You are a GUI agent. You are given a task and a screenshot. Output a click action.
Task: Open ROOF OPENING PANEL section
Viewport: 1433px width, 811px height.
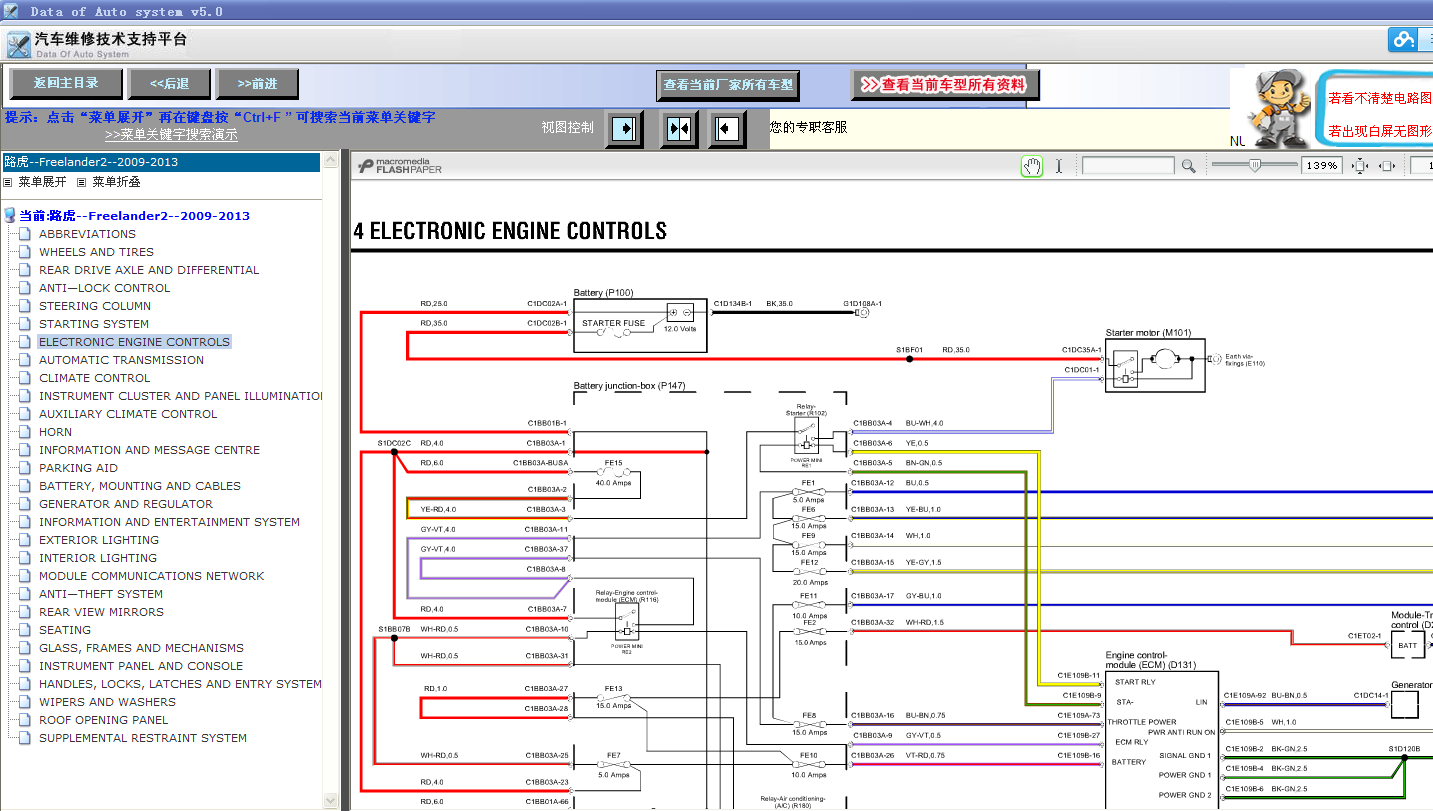[x=104, y=720]
